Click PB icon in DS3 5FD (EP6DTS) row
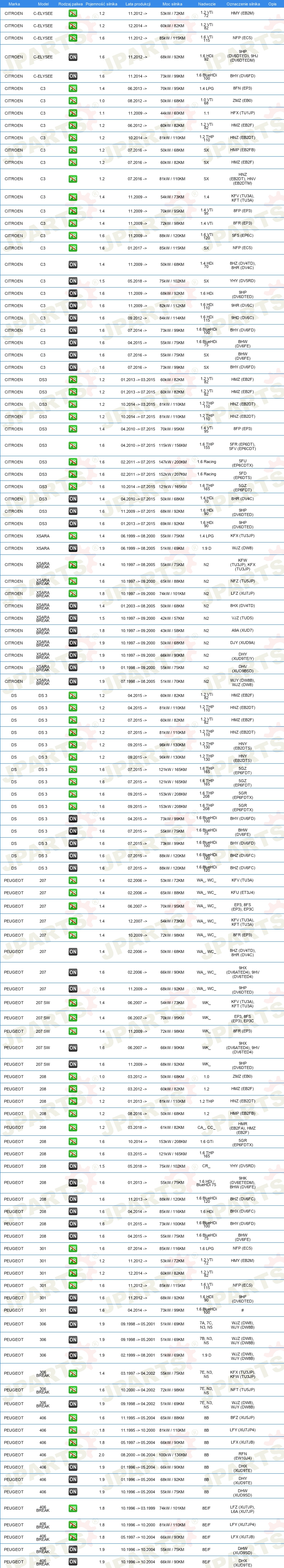The width and height of the screenshot is (284, 1568). [73, 474]
